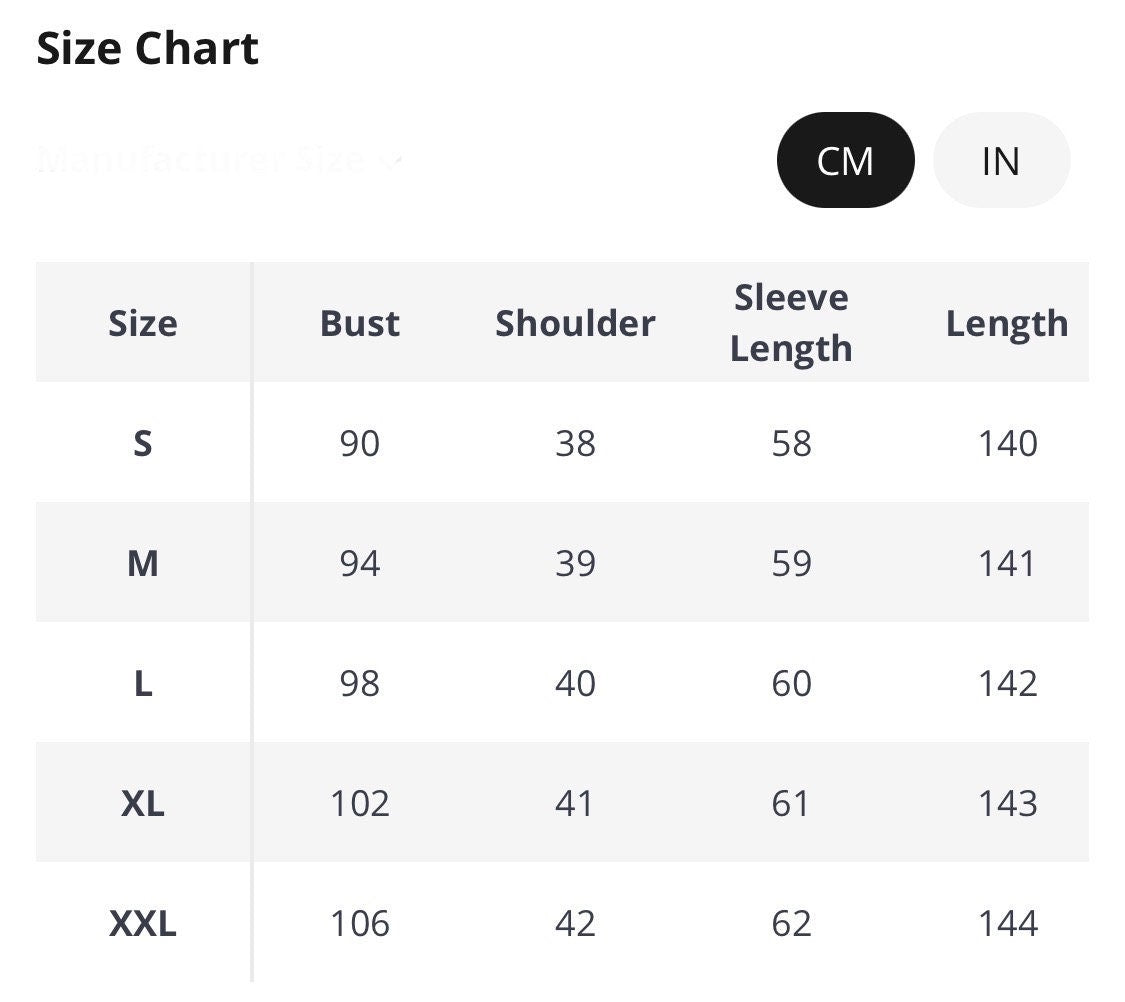
Task: Click the sleeve length value 60 for L
Action: [791, 683]
